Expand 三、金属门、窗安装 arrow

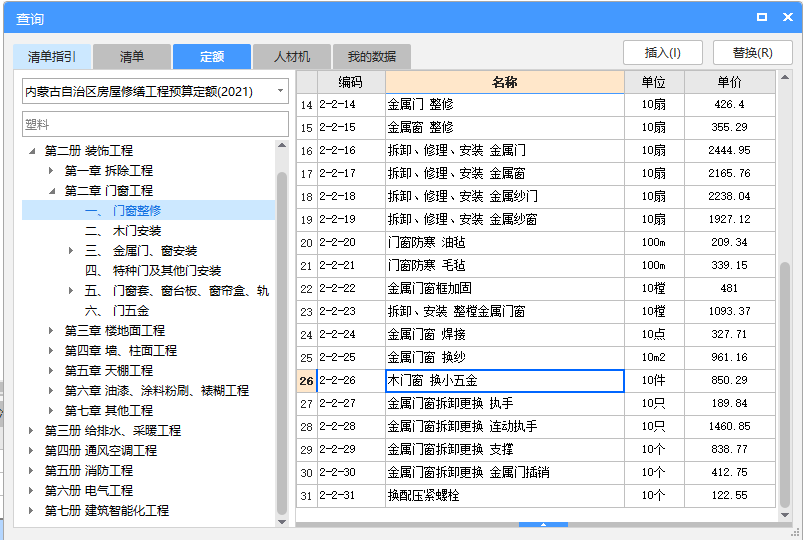coord(71,251)
